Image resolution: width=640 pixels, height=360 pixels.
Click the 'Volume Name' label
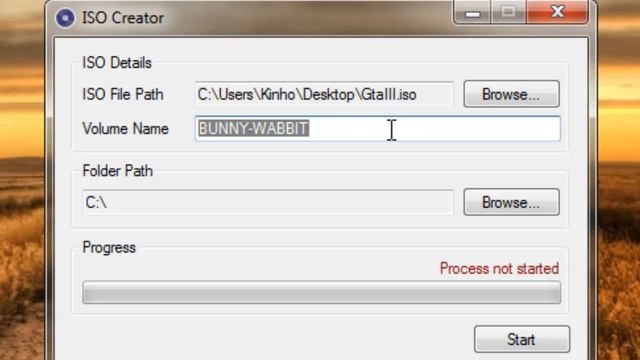click(x=125, y=129)
